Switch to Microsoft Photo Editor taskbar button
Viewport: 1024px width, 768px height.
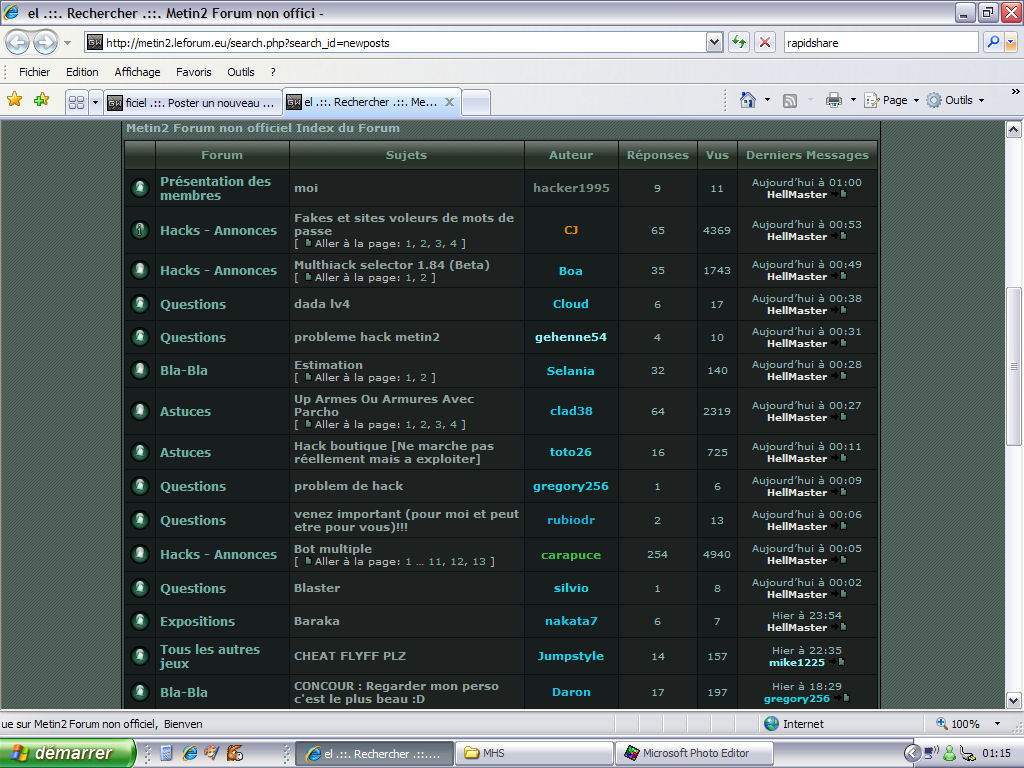click(695, 753)
